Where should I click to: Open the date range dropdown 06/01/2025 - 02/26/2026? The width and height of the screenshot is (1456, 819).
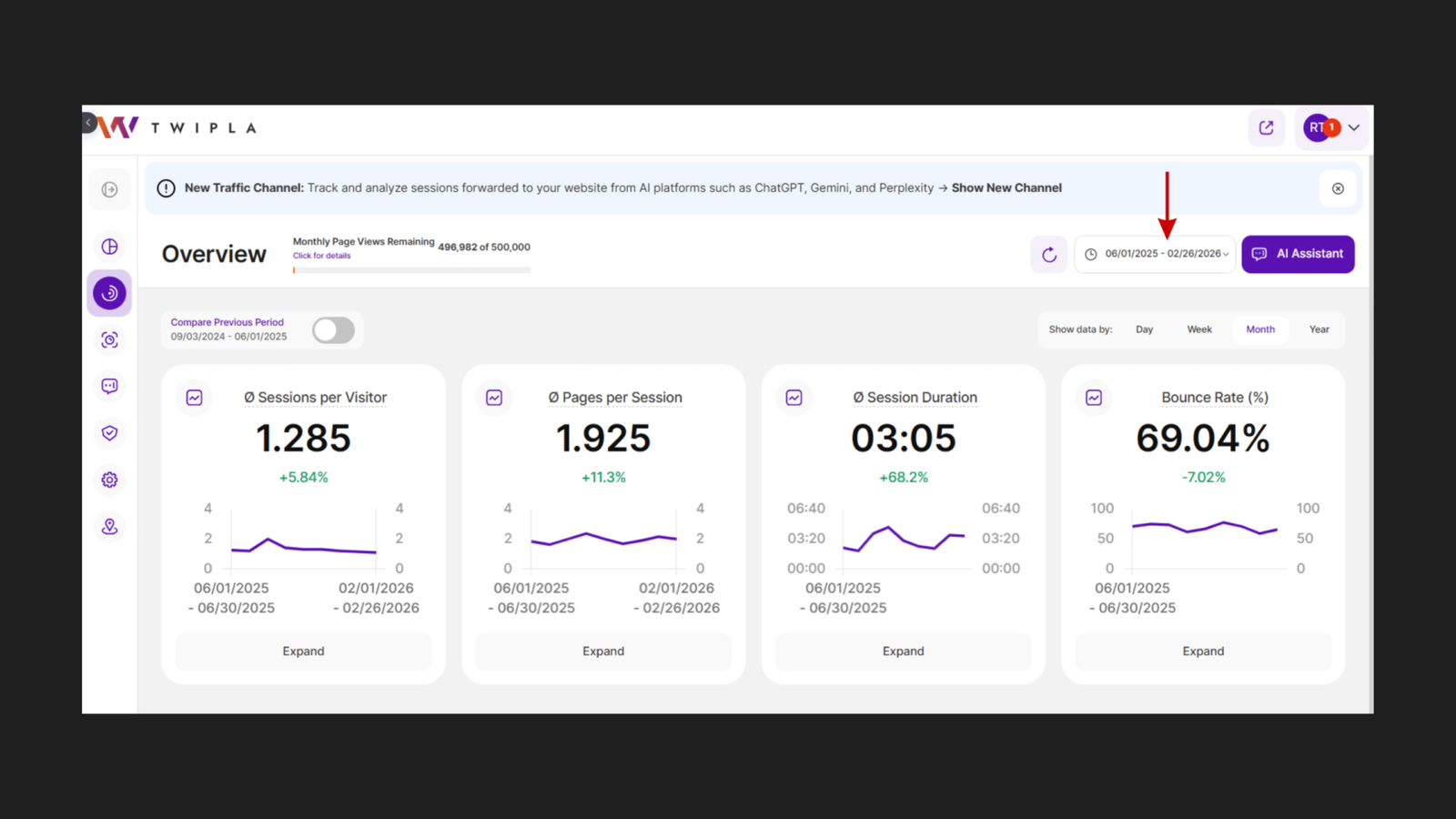1155,254
